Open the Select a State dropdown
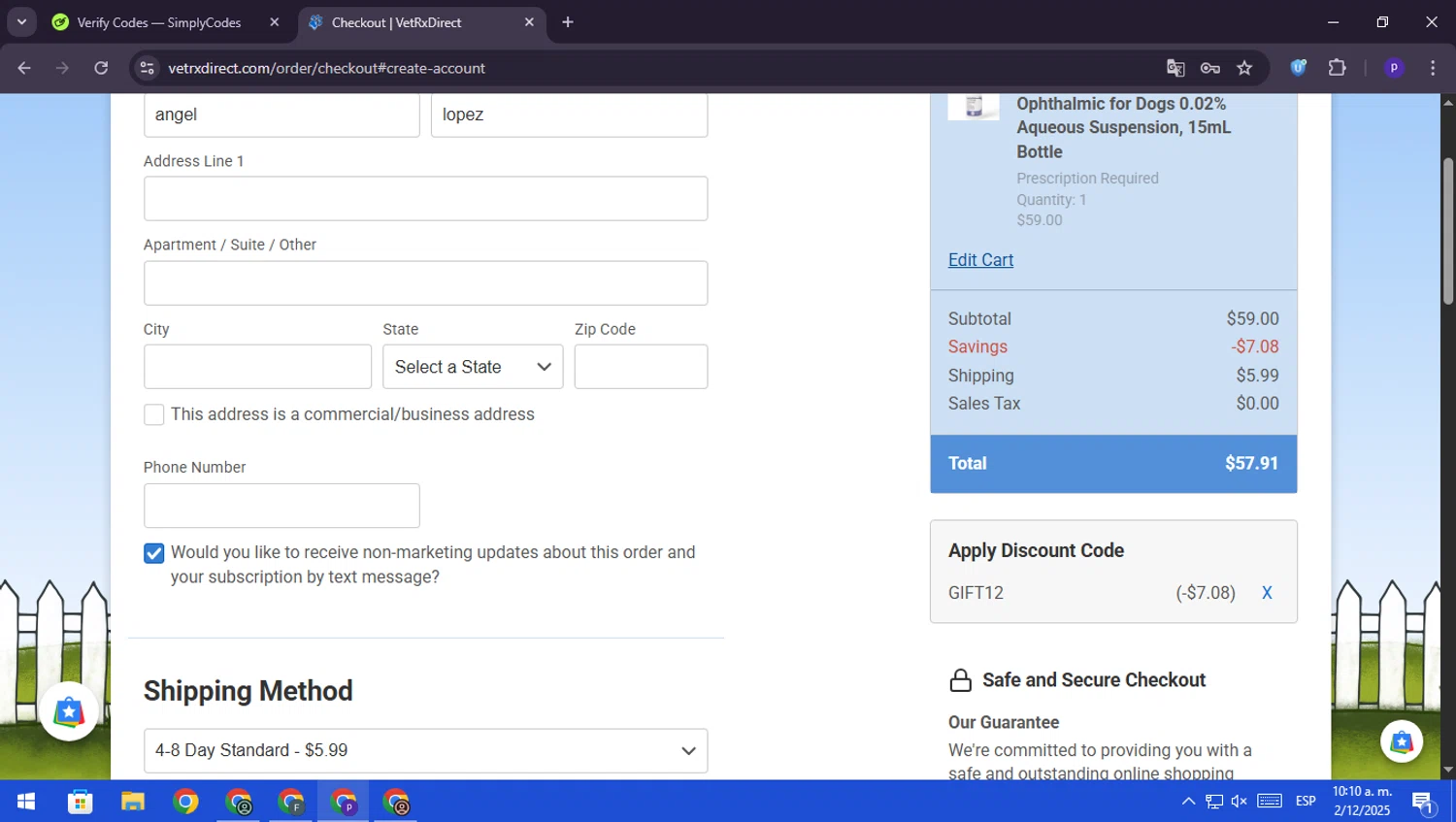 pyautogui.click(x=473, y=367)
